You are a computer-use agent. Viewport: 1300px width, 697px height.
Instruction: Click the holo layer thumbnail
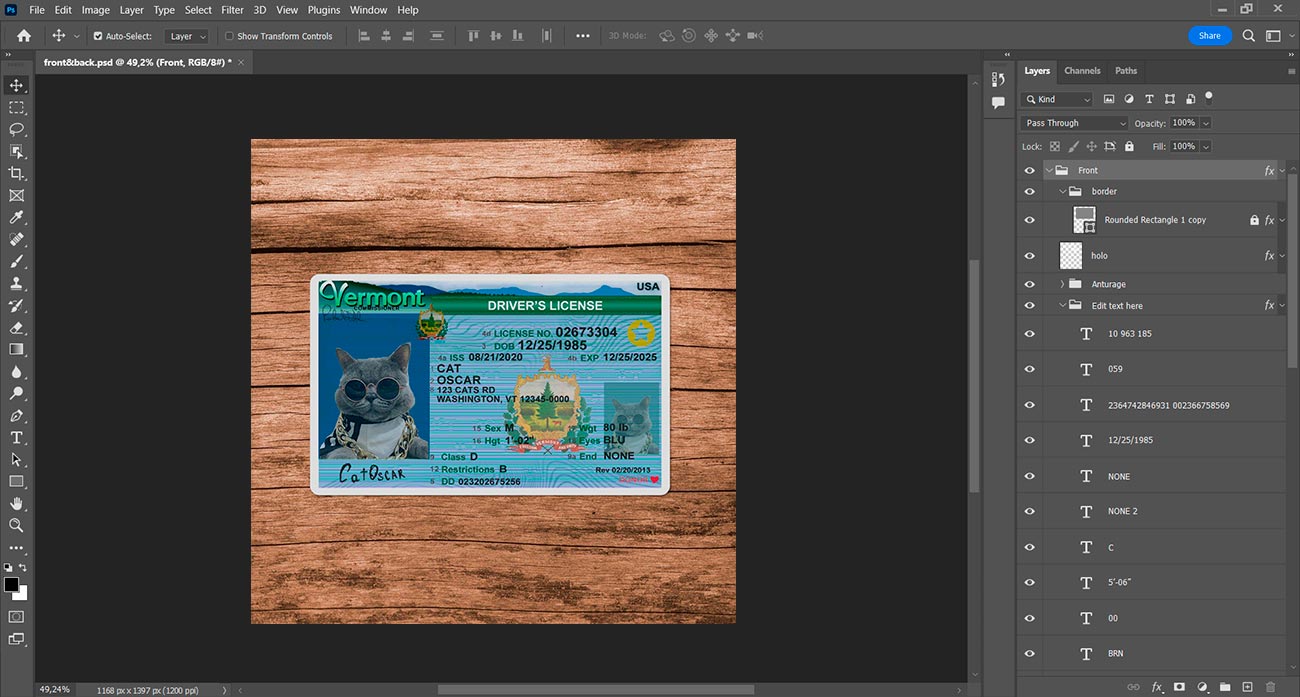1071,256
